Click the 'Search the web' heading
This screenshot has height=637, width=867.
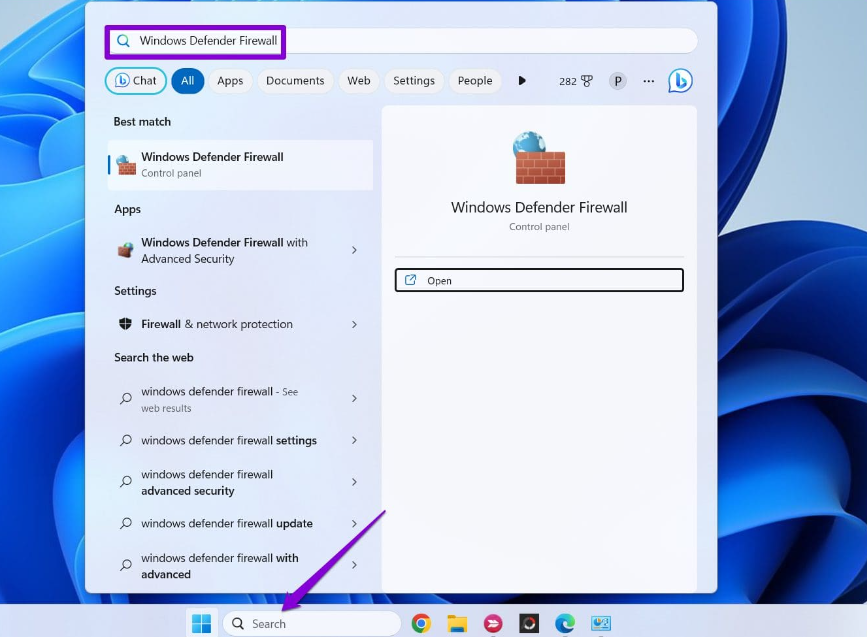154,357
